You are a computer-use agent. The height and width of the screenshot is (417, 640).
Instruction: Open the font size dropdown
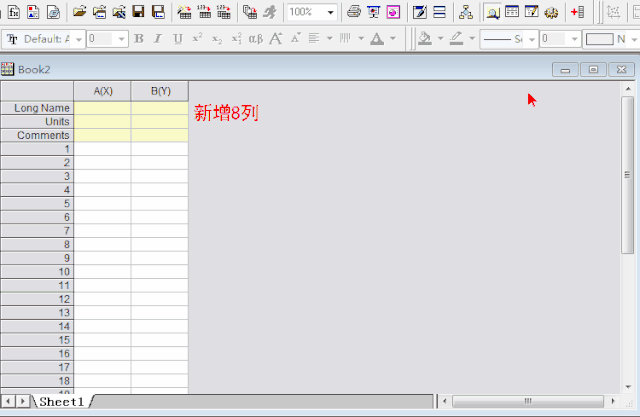point(122,39)
